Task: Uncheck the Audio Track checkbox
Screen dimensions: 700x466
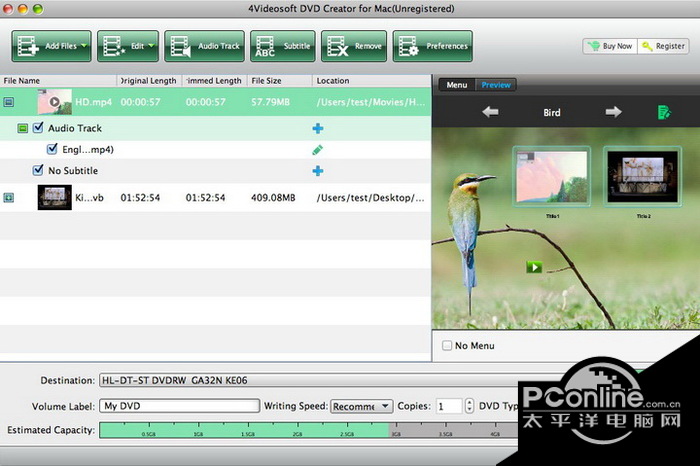Action: pyautogui.click(x=38, y=128)
